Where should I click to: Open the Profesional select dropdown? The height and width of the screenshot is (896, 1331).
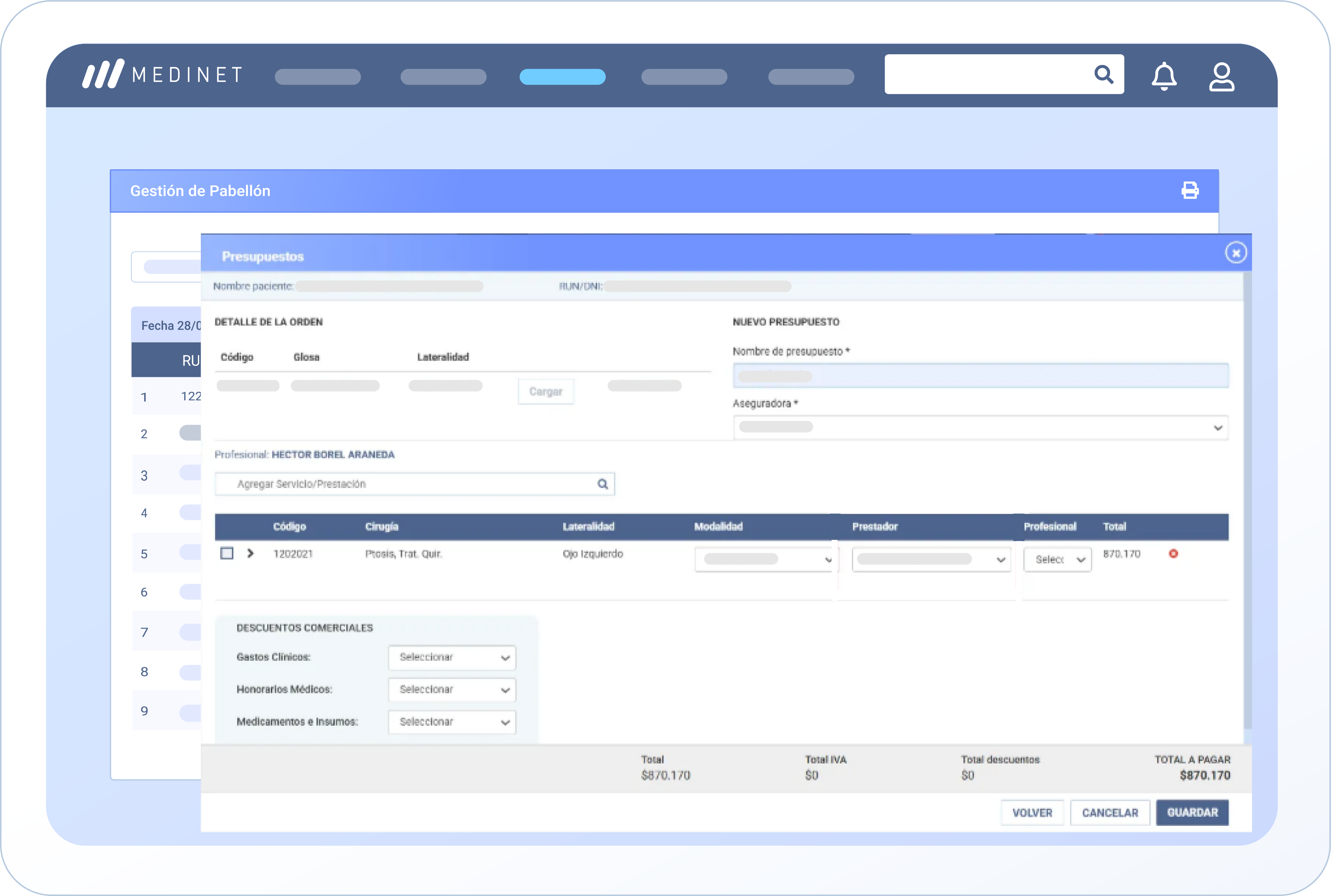[1057, 559]
